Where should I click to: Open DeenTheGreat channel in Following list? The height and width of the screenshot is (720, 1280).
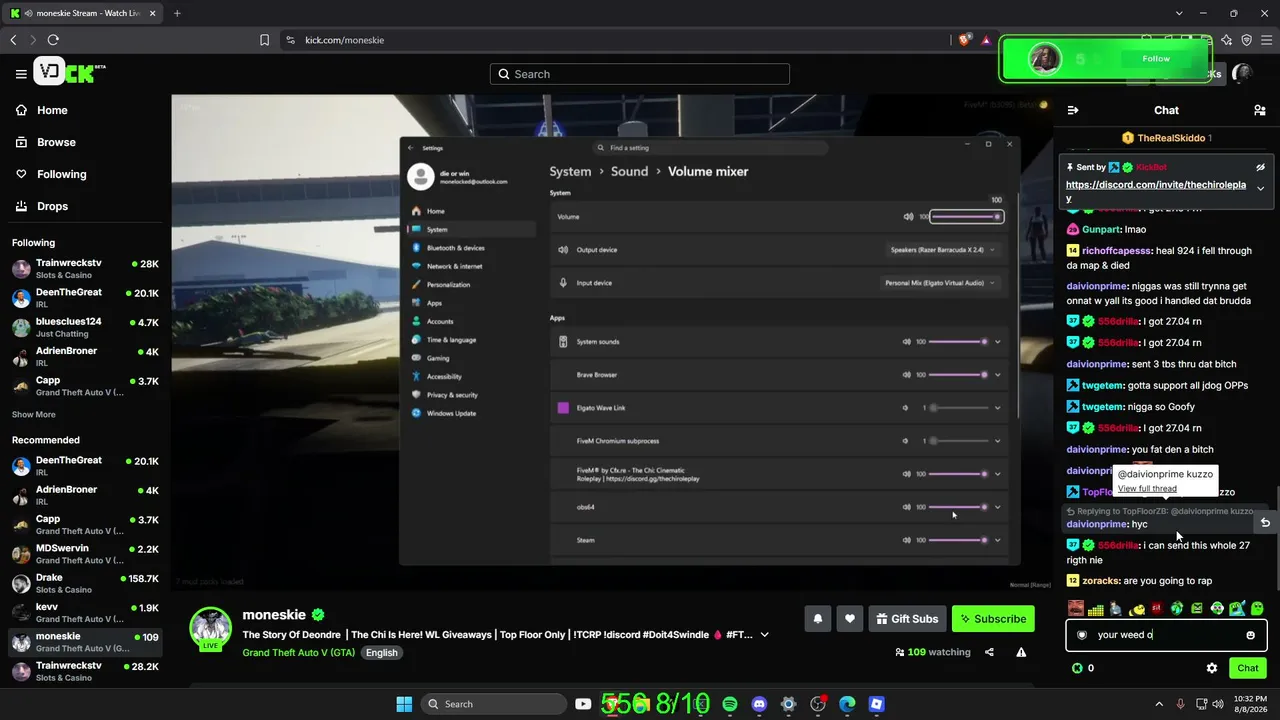pyautogui.click(x=84, y=298)
